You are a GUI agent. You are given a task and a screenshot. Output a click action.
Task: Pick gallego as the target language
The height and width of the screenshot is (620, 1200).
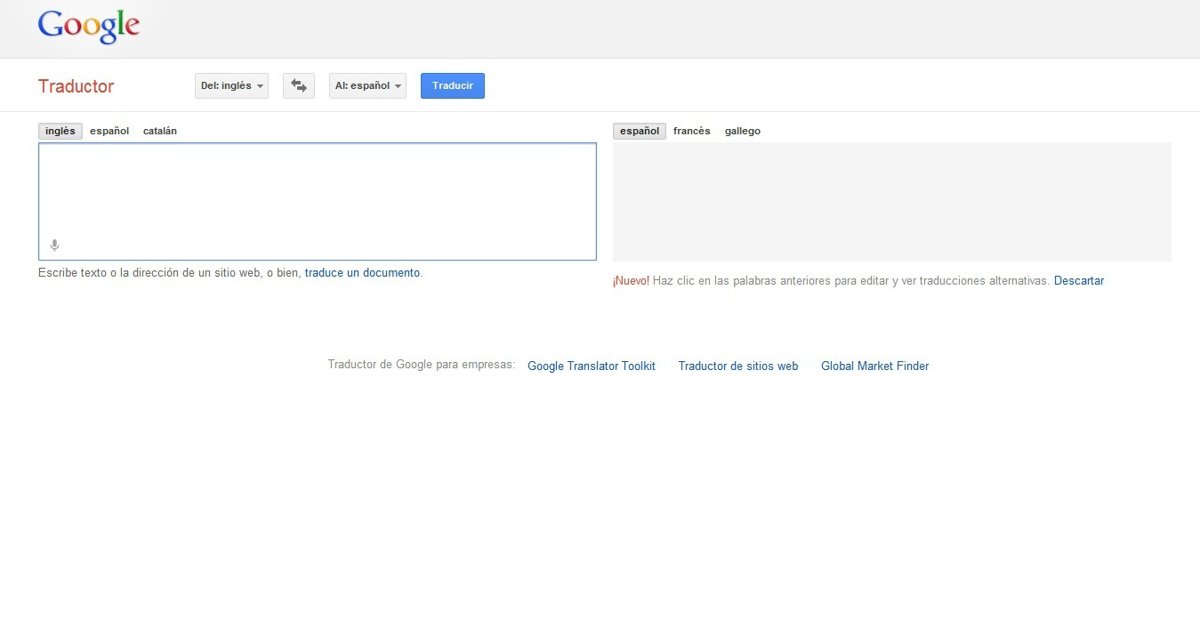pos(742,131)
